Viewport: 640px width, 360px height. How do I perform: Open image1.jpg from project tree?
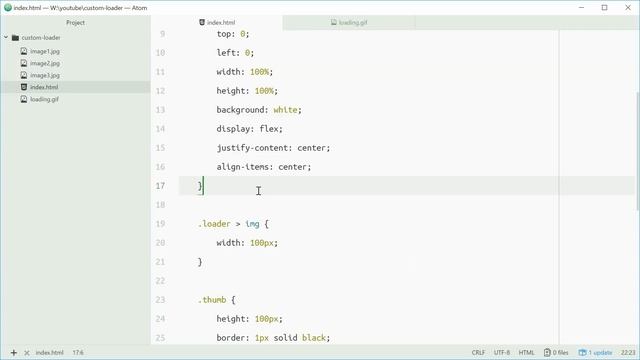tap(45, 51)
